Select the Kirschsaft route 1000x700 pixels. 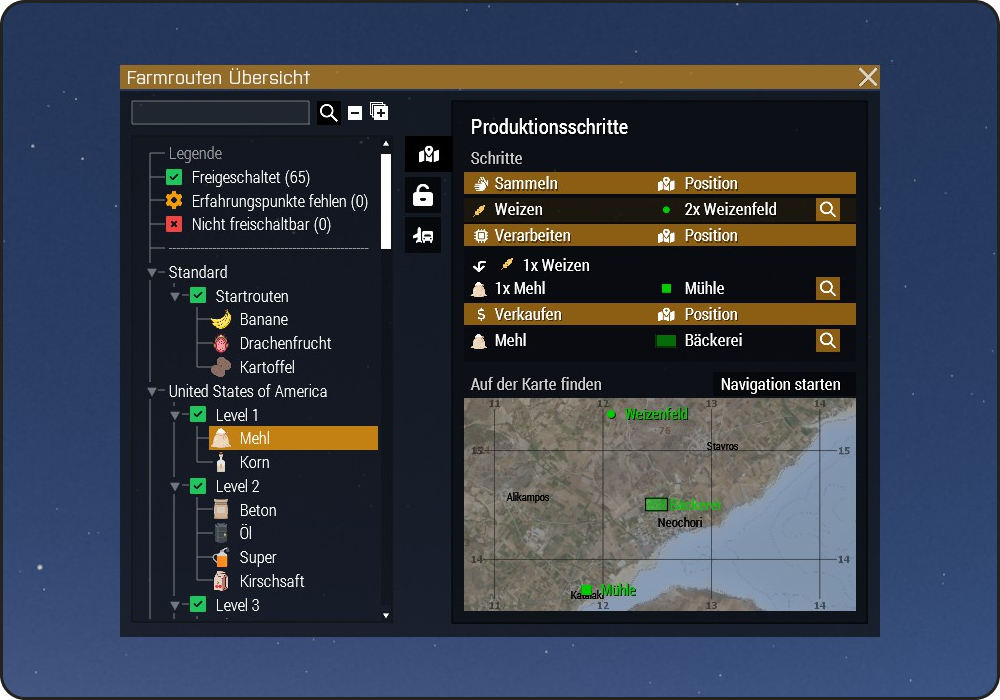[x=272, y=581]
